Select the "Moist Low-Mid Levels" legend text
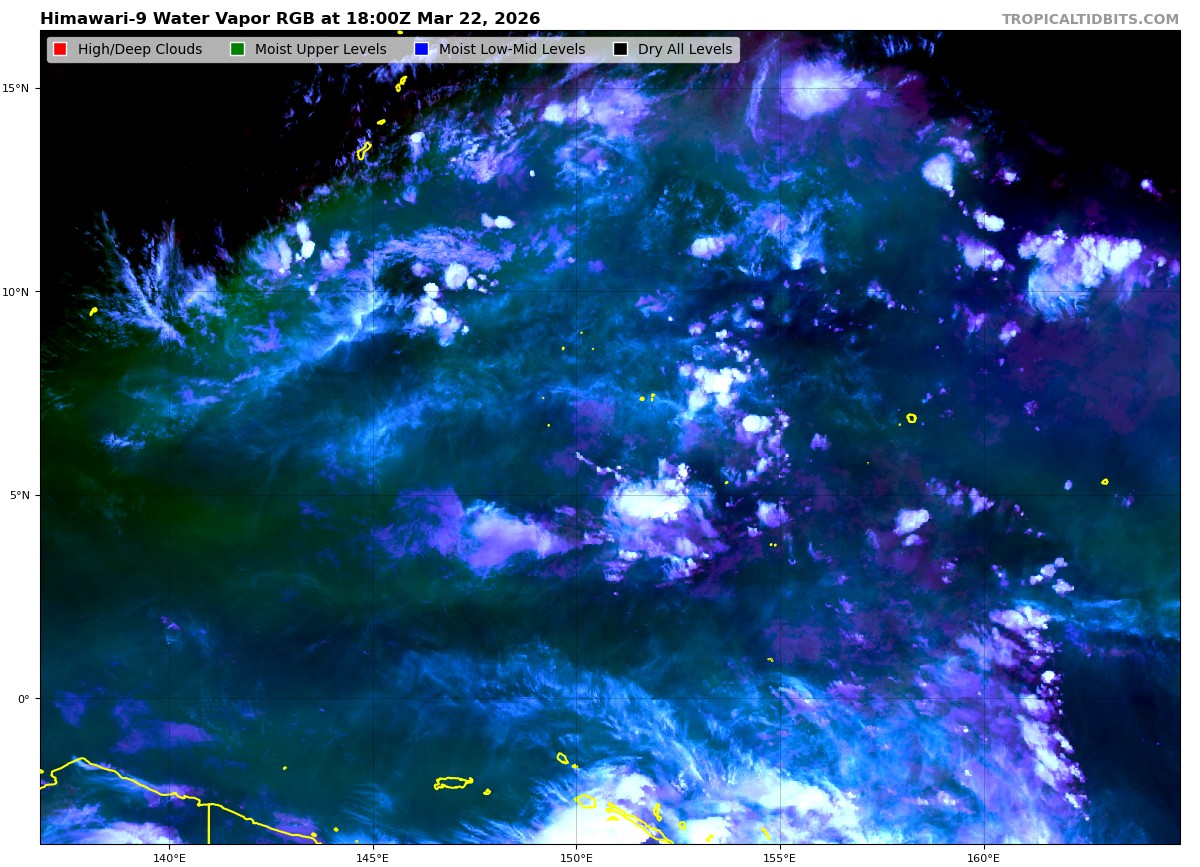 [512, 49]
